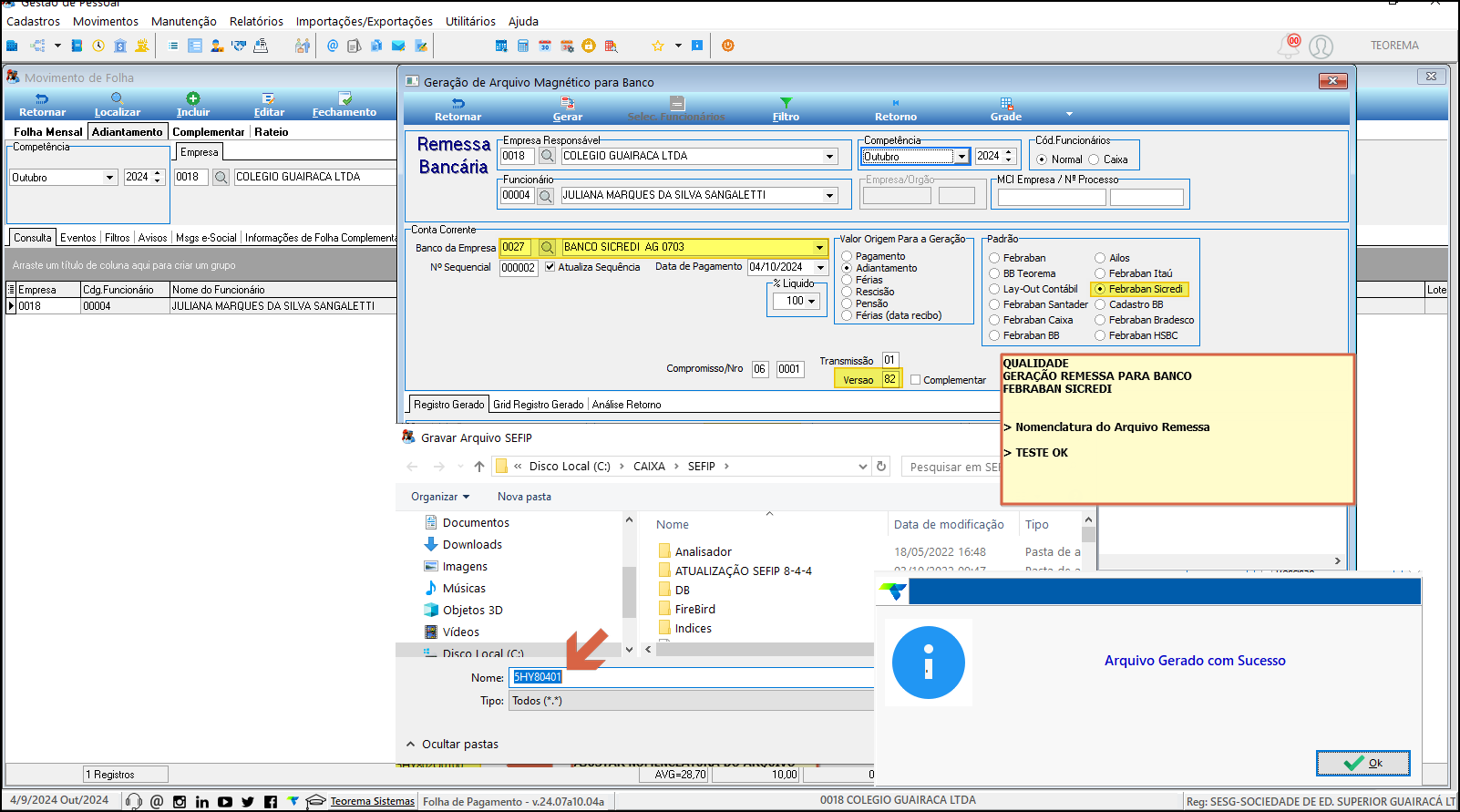Open BANCO SICREDI AG 0703 dropdown
Image resolution: width=1460 pixels, height=812 pixels.
click(819, 247)
